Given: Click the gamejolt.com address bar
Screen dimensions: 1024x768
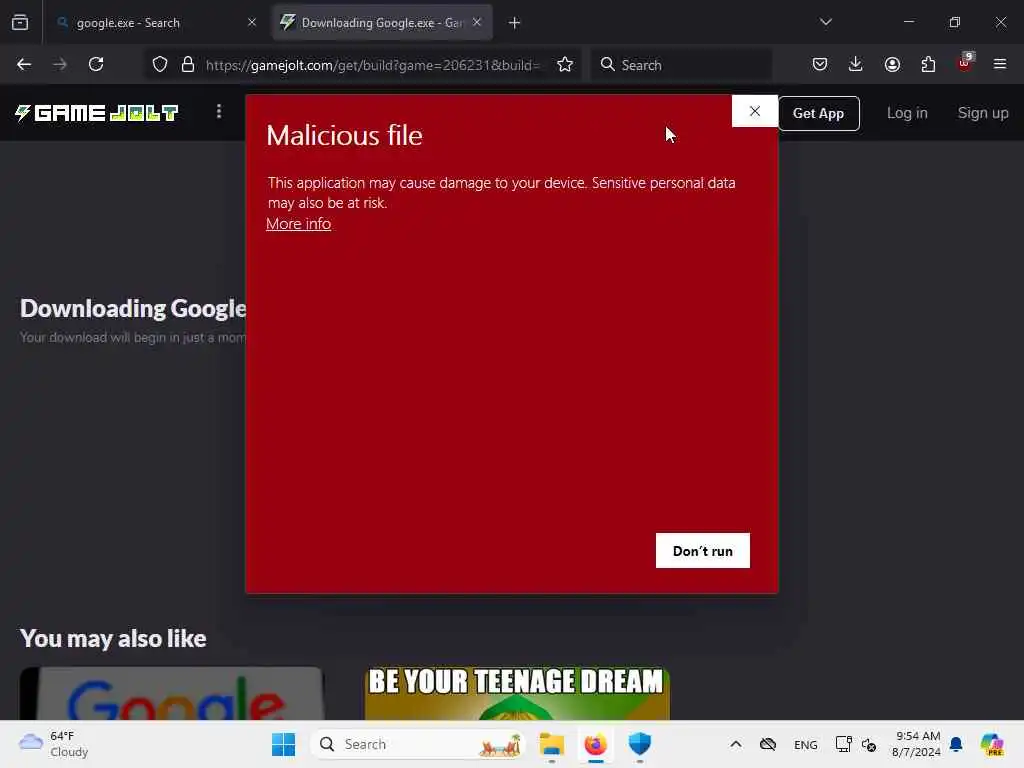Looking at the screenshot, I should tap(372, 65).
